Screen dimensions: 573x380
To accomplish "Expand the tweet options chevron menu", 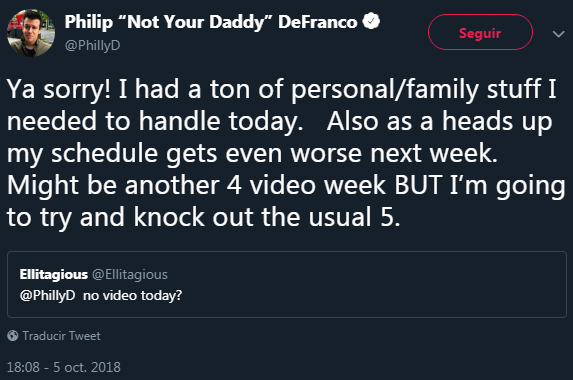I will (558, 34).
